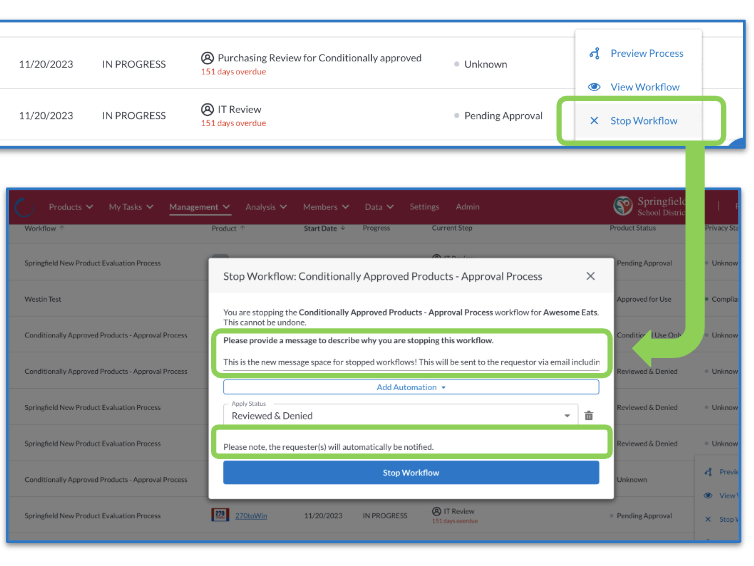Click the circular app logo in navigation bar
Image resolution: width=754 pixels, height=566 pixels.
(x=25, y=207)
